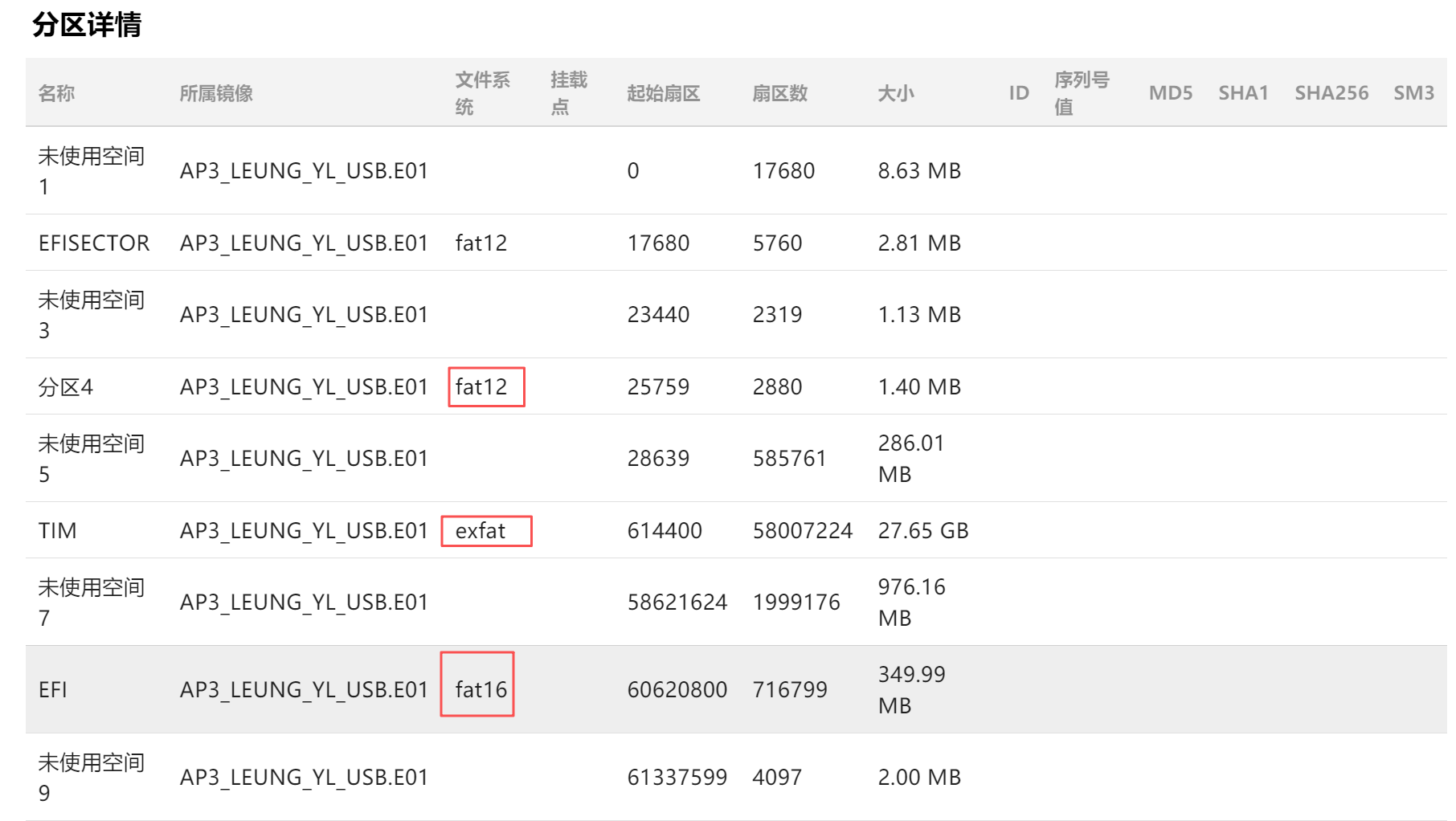1456x821 pixels.
Task: Click the 名称 column header
Action: point(56,93)
